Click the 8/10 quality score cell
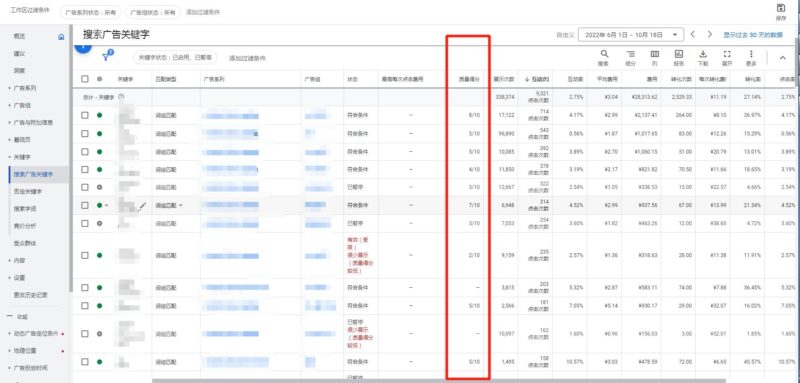Viewport: 800px width, 383px height. coord(474,115)
